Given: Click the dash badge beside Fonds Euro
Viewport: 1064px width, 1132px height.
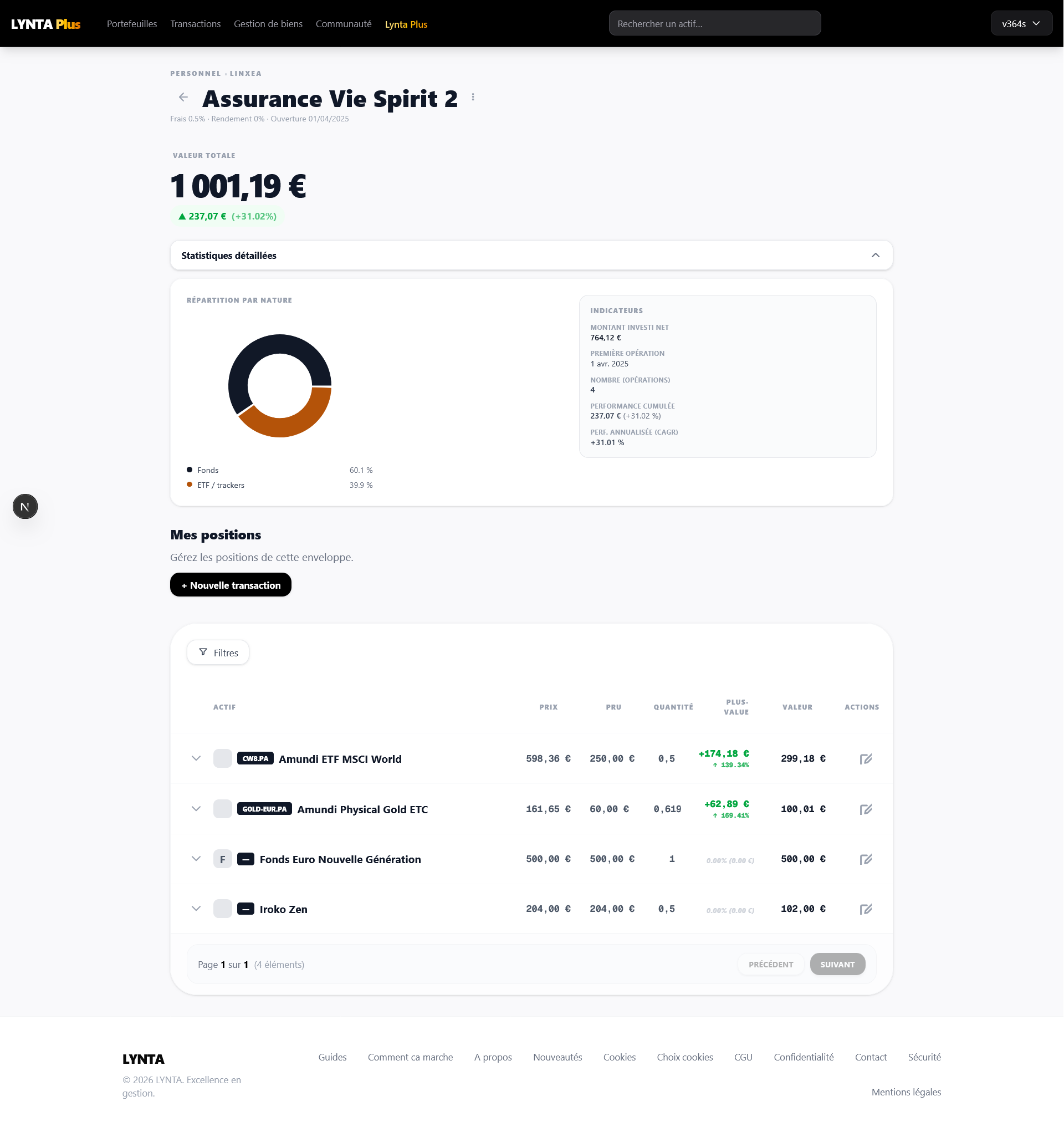Looking at the screenshot, I should point(245,859).
